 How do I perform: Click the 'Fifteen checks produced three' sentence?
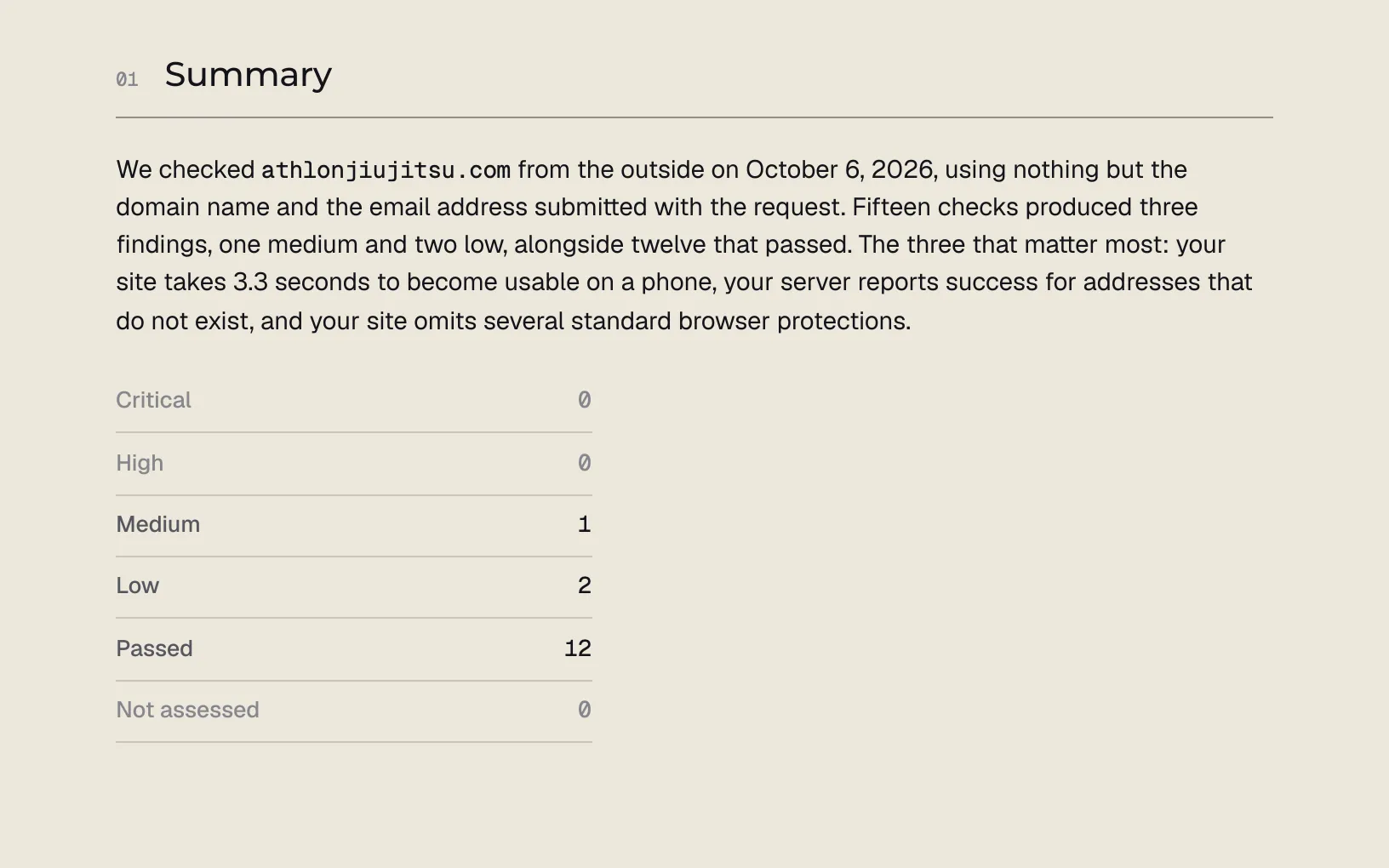(x=1025, y=207)
